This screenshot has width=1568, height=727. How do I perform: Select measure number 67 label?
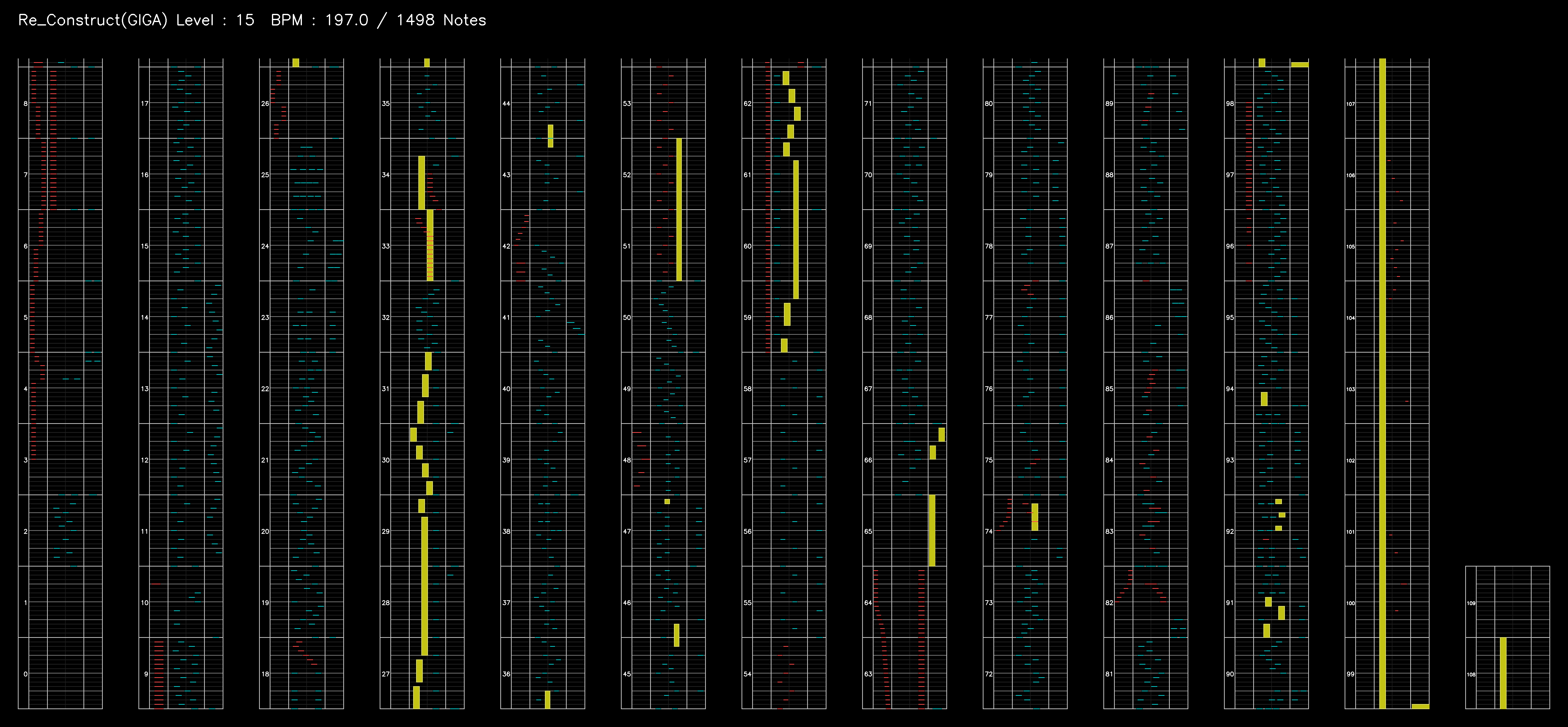[868, 388]
